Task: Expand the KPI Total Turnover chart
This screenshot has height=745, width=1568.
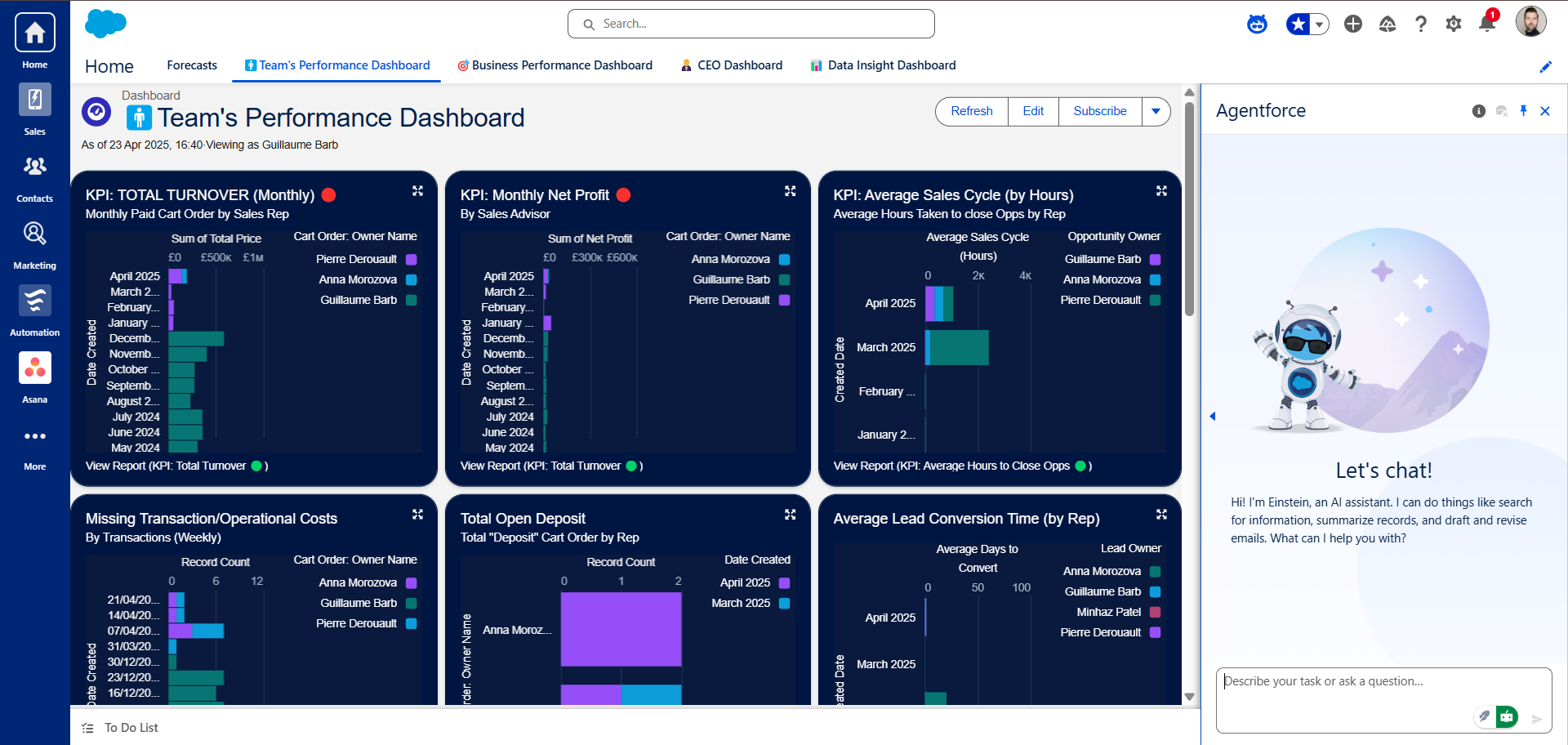Action: pyautogui.click(x=417, y=190)
